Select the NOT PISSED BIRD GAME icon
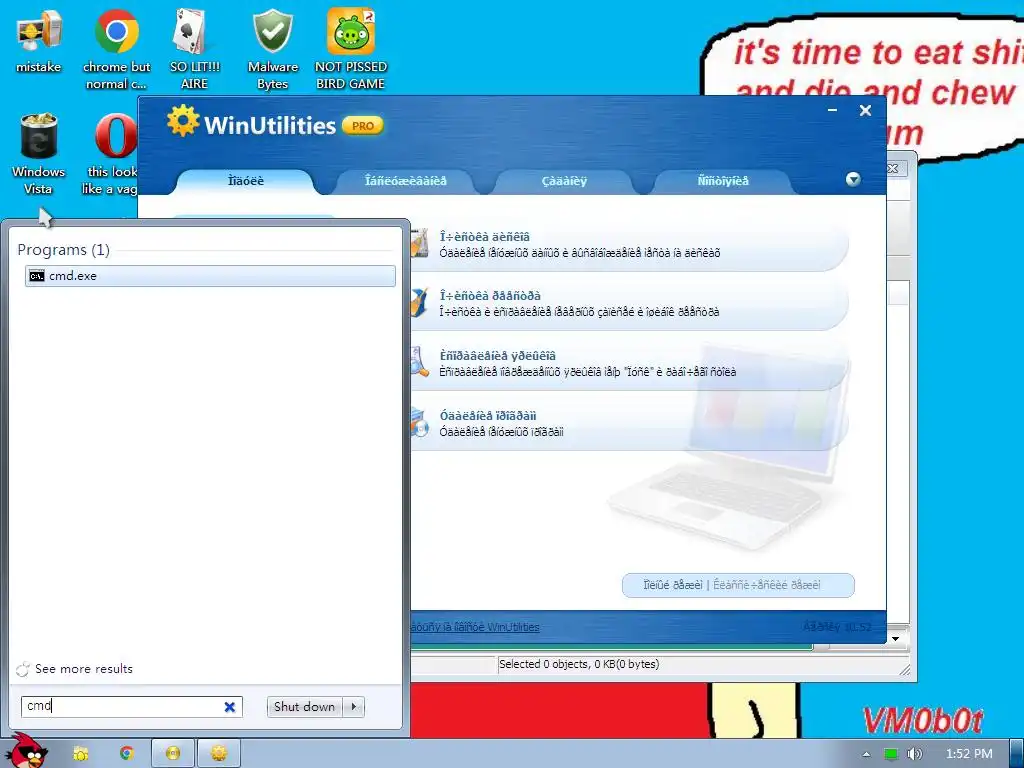1024x768 pixels. [x=351, y=49]
